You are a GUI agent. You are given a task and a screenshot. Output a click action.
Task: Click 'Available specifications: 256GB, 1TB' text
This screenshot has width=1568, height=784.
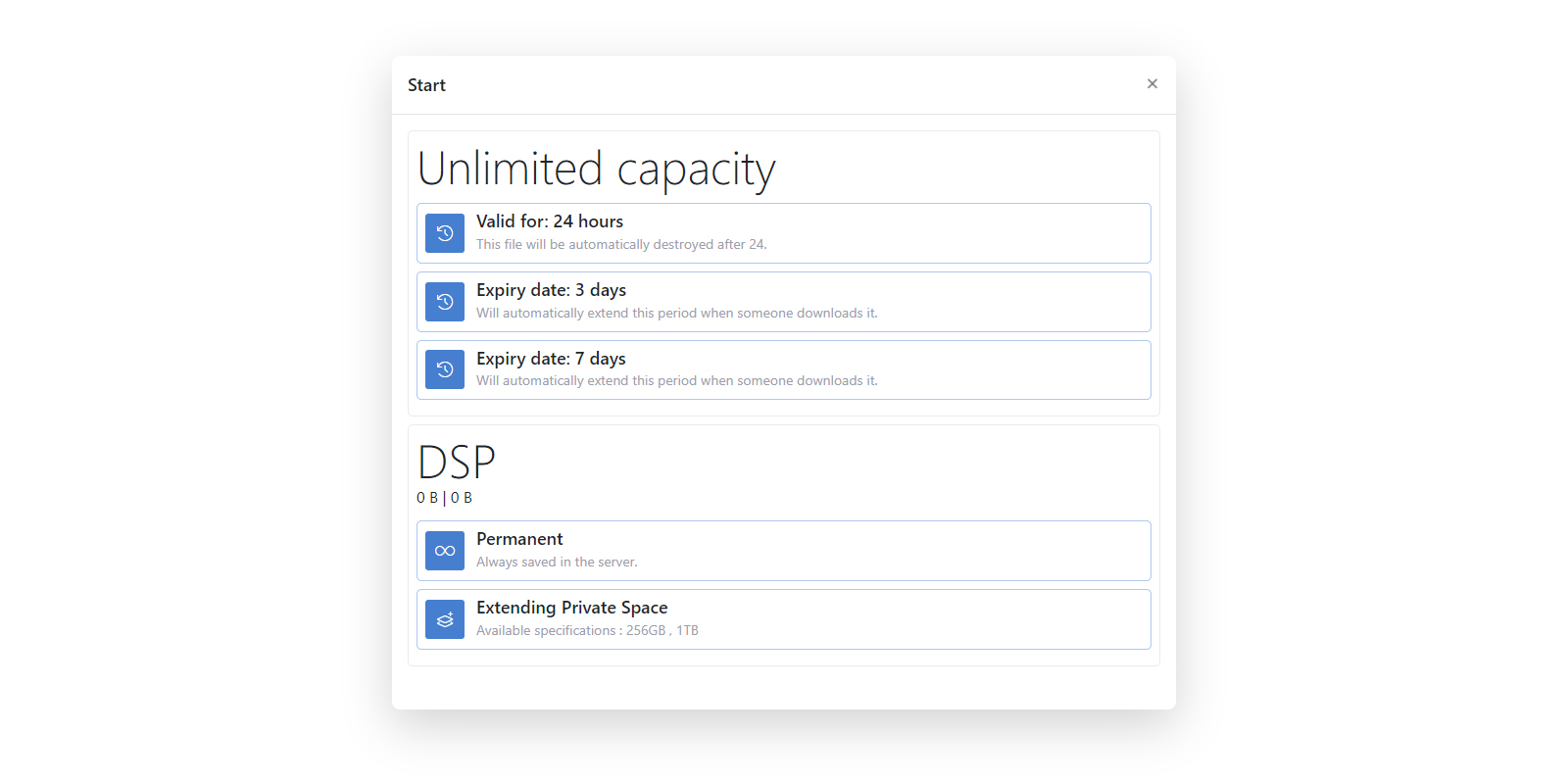[x=587, y=631]
